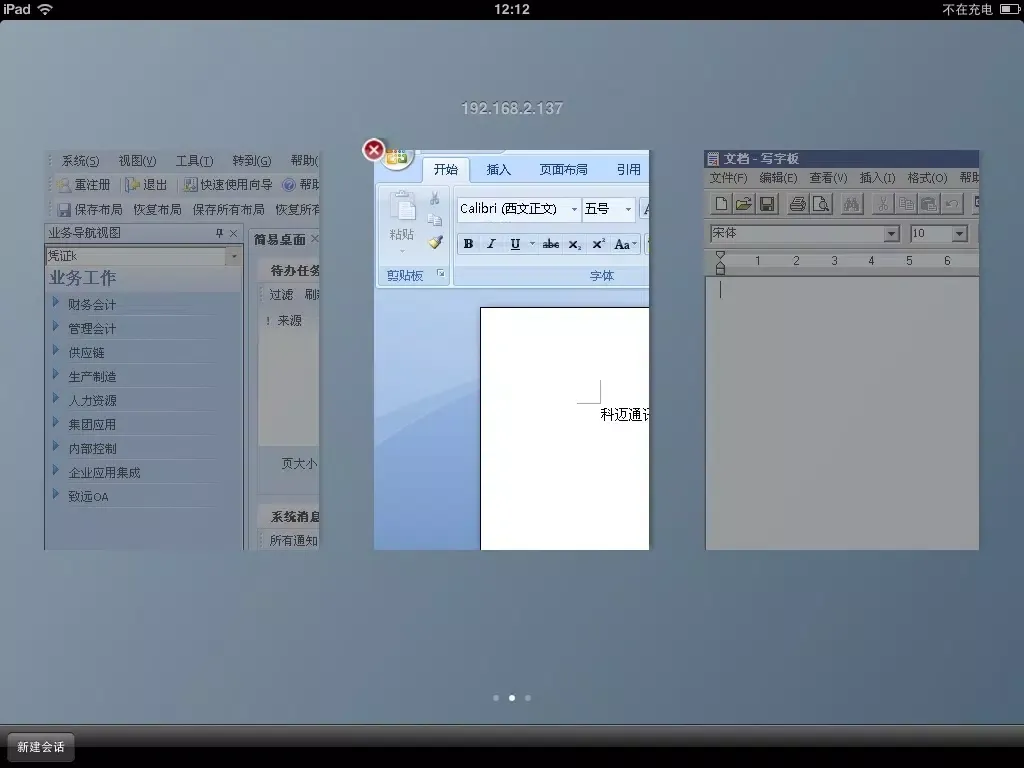Open 编辑(E) menu in 写字板

778,178
